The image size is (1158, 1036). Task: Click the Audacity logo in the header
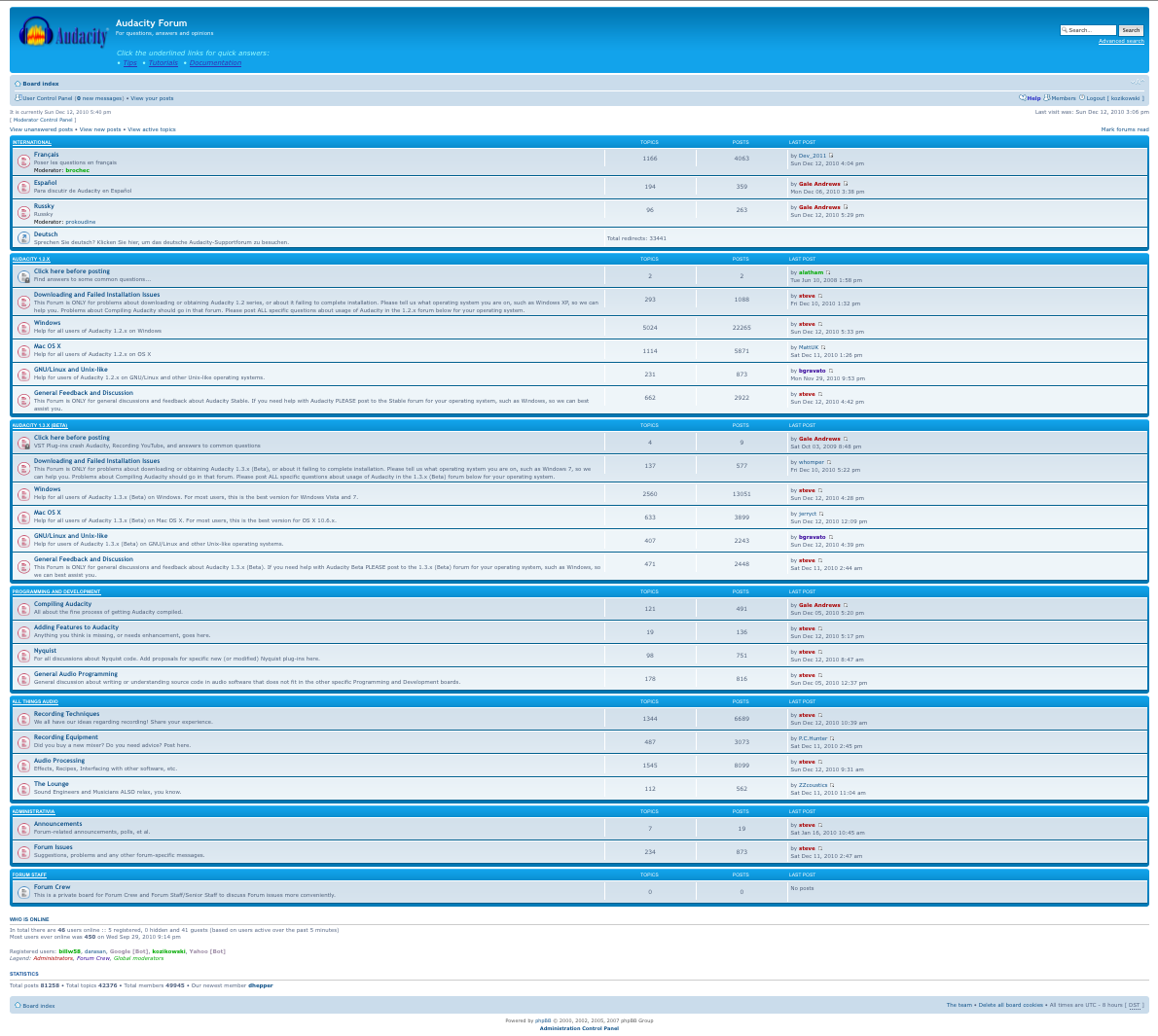point(63,36)
